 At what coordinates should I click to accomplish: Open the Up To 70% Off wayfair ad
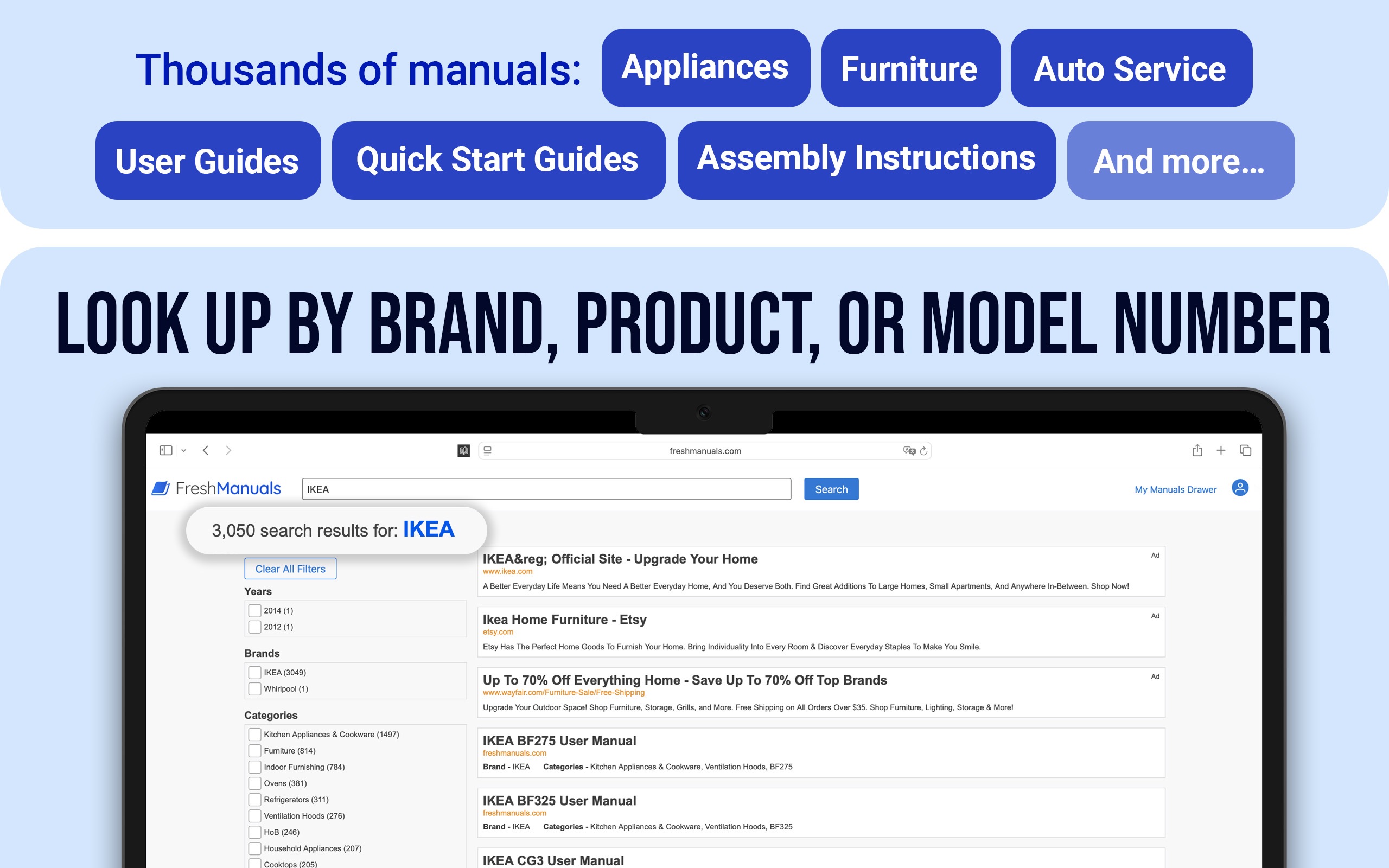pyautogui.click(x=685, y=680)
